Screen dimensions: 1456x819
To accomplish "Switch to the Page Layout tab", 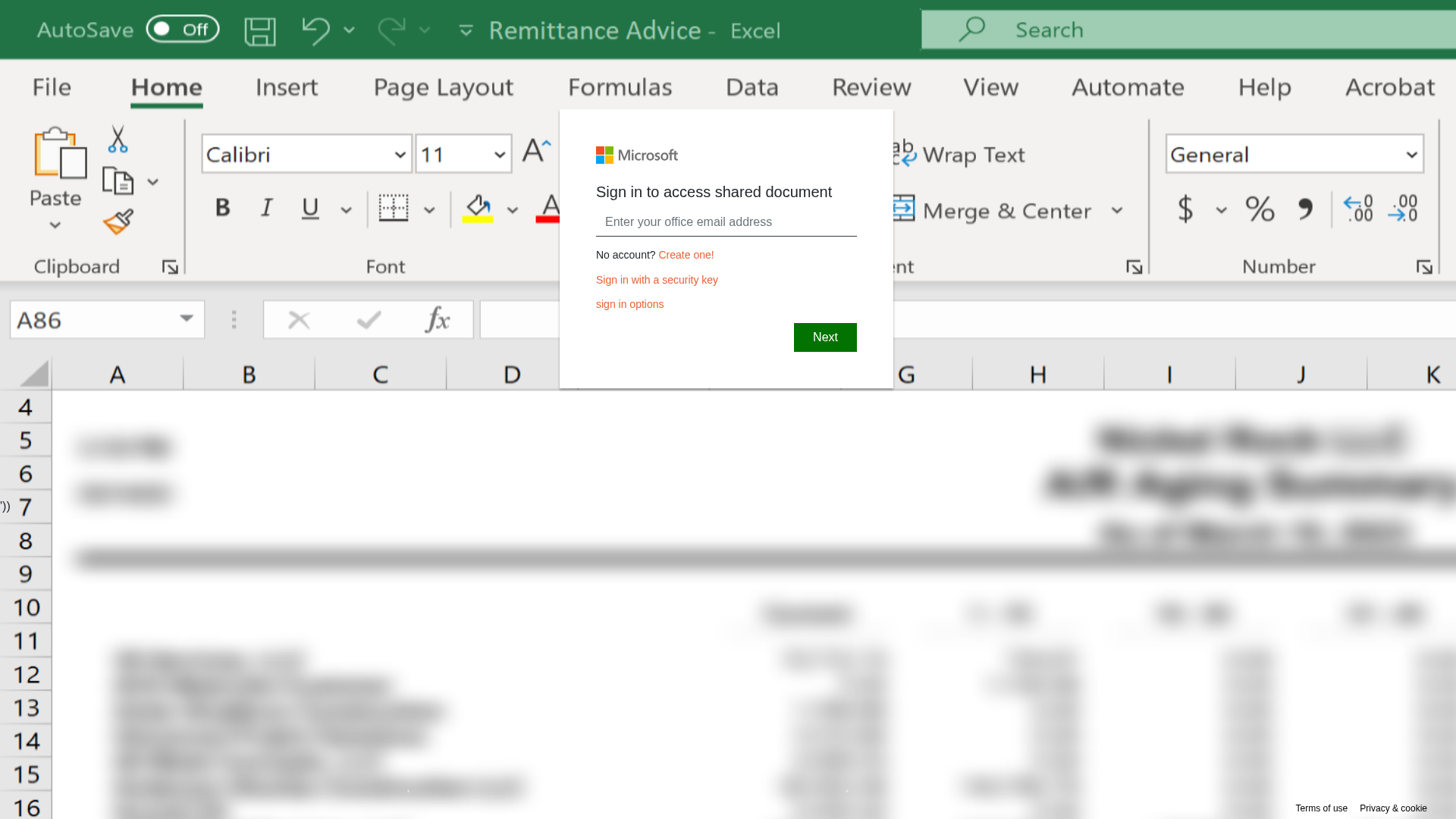I will [444, 87].
